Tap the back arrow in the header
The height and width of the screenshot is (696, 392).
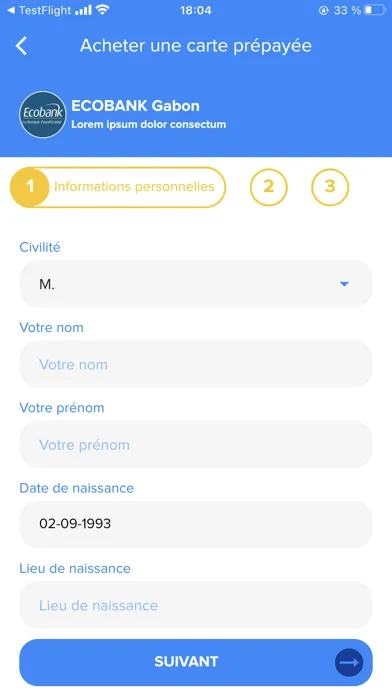pyautogui.click(x=21, y=46)
